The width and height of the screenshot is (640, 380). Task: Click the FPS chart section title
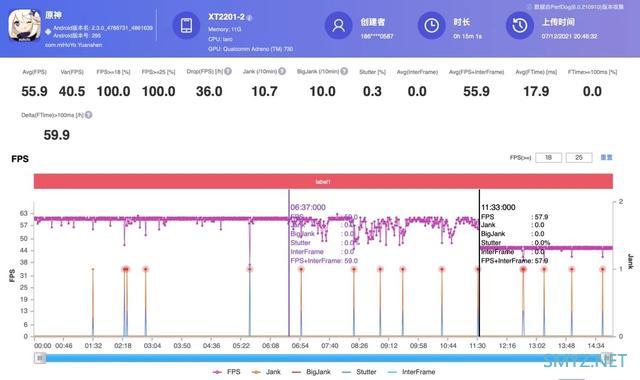[x=20, y=159]
